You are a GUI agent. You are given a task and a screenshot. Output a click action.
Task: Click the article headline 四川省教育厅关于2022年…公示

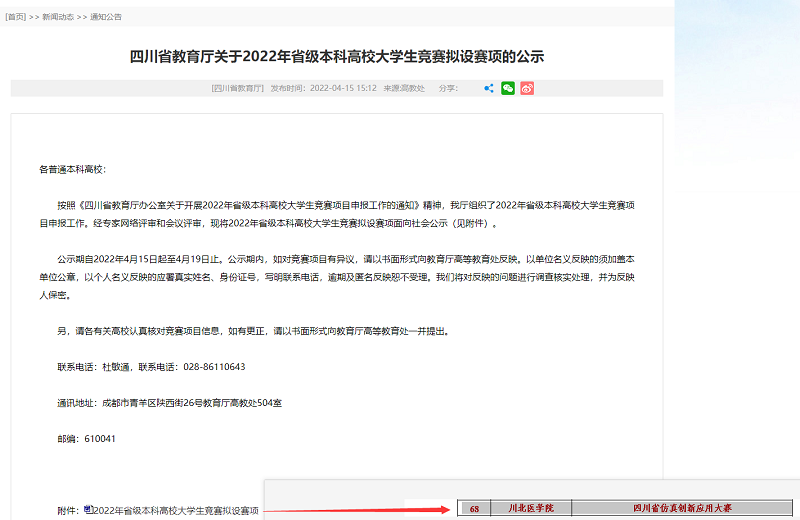click(337, 56)
